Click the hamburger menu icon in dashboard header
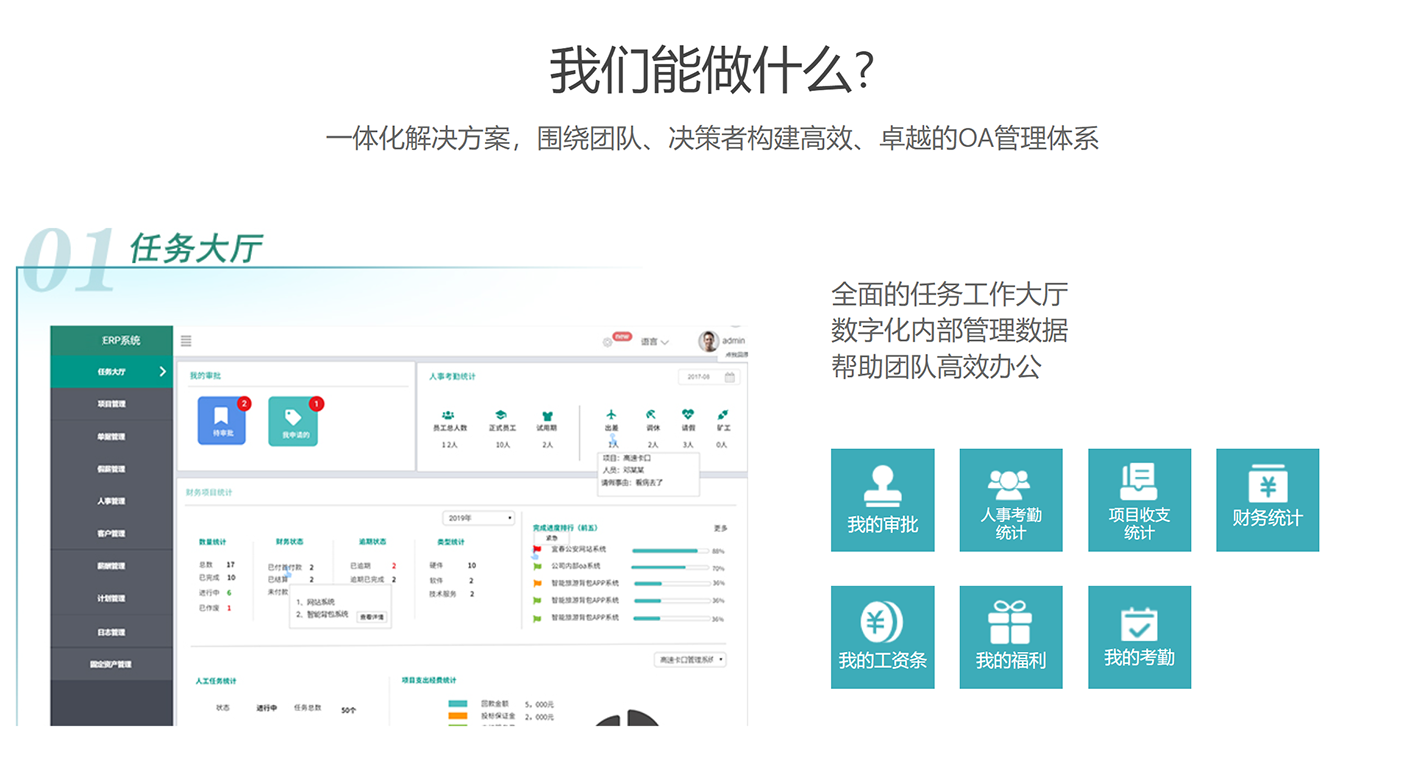 point(186,341)
